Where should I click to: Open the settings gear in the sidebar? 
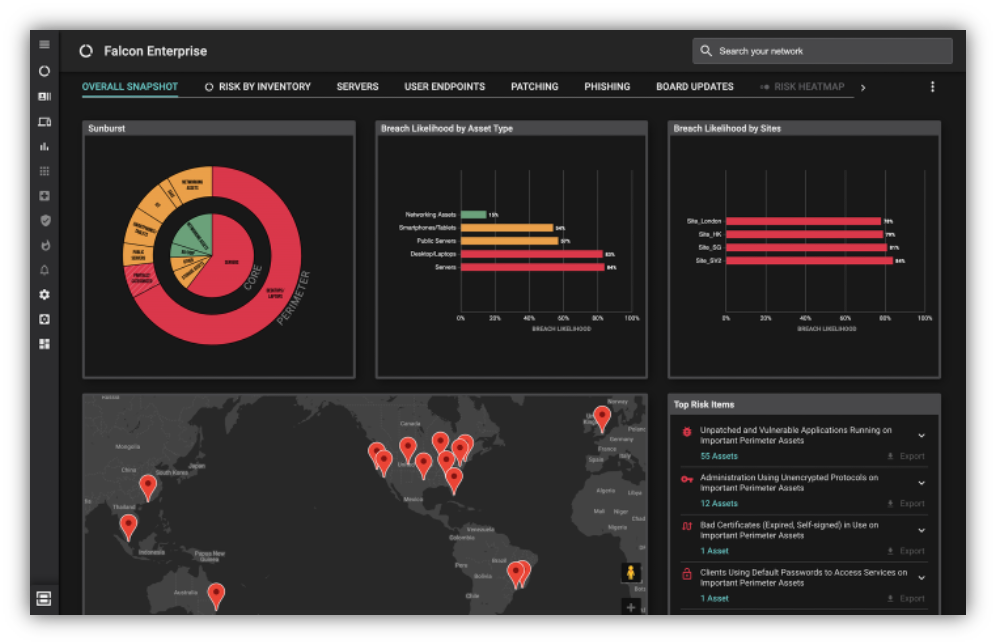(44, 295)
